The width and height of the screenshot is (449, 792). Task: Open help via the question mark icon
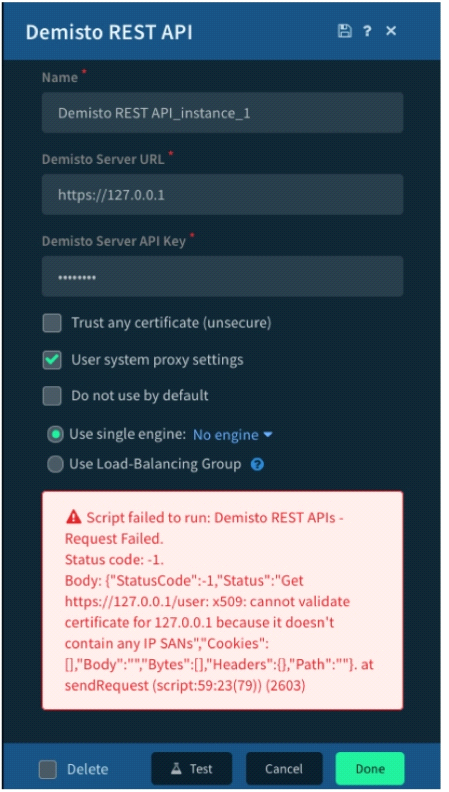pyautogui.click(x=367, y=31)
